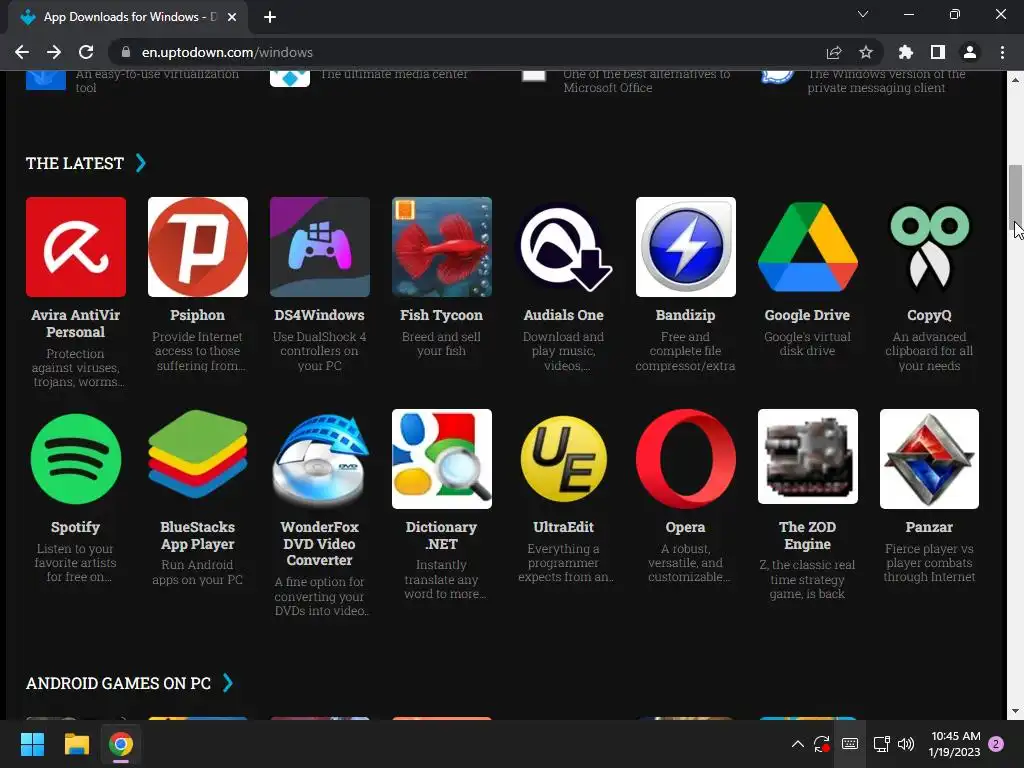Open the network display tray icon
1024x768 pixels.
click(x=882, y=744)
